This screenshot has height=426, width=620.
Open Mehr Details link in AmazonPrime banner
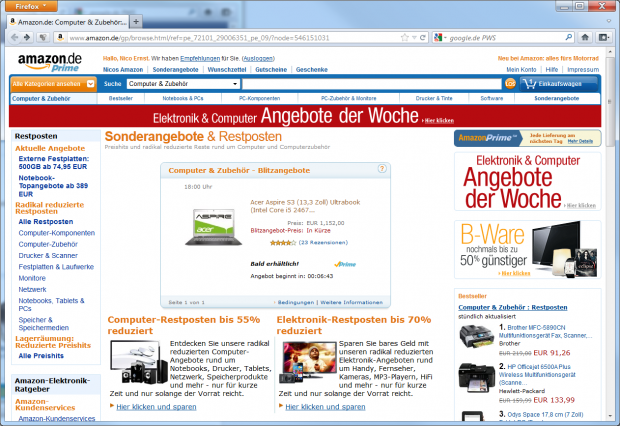[x=580, y=141]
